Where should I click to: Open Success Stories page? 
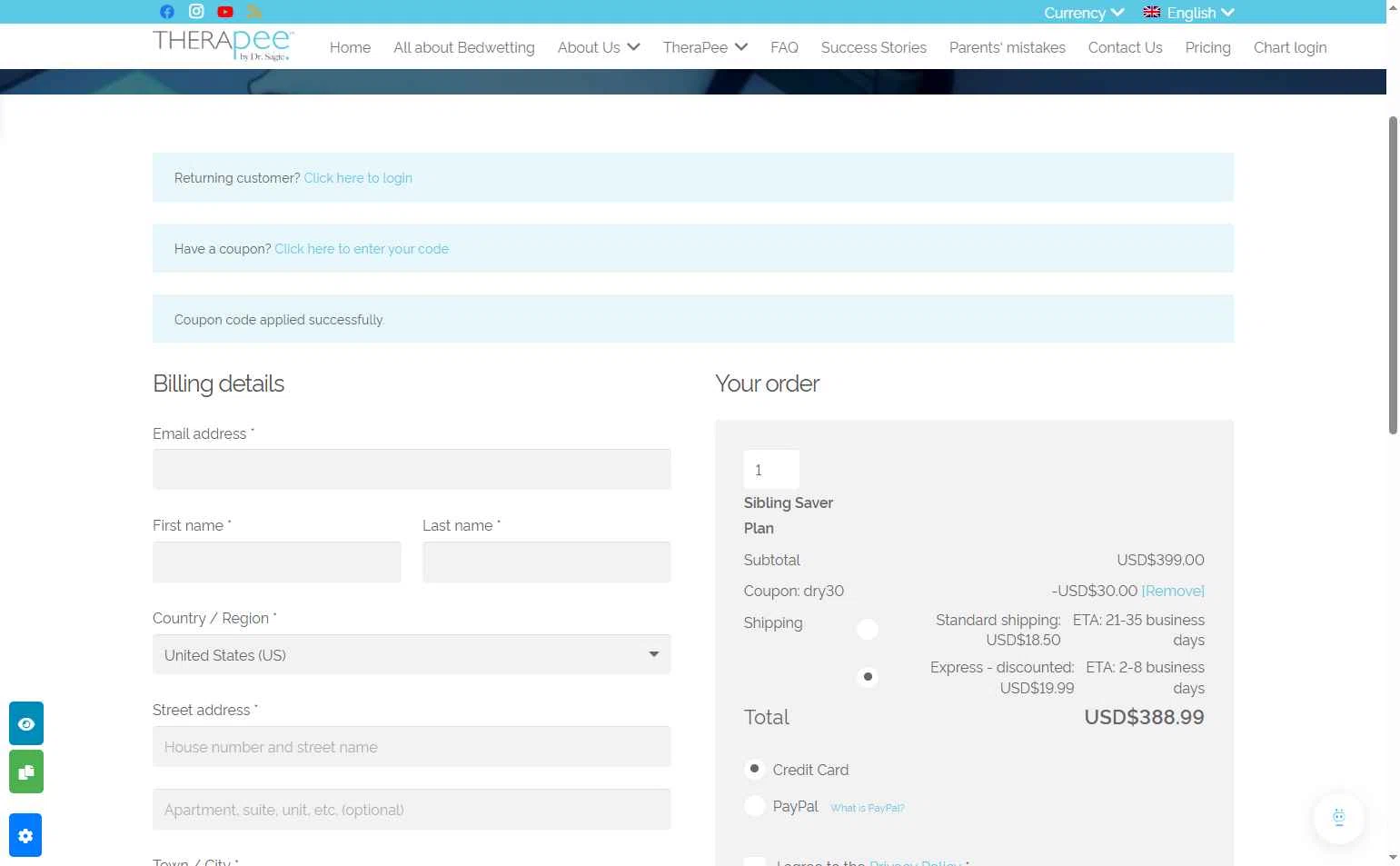point(874,47)
